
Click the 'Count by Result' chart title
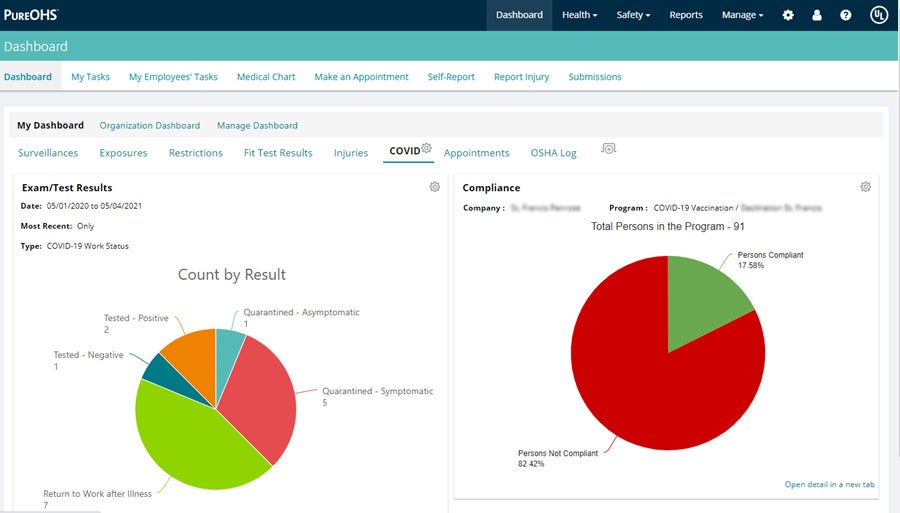231,274
